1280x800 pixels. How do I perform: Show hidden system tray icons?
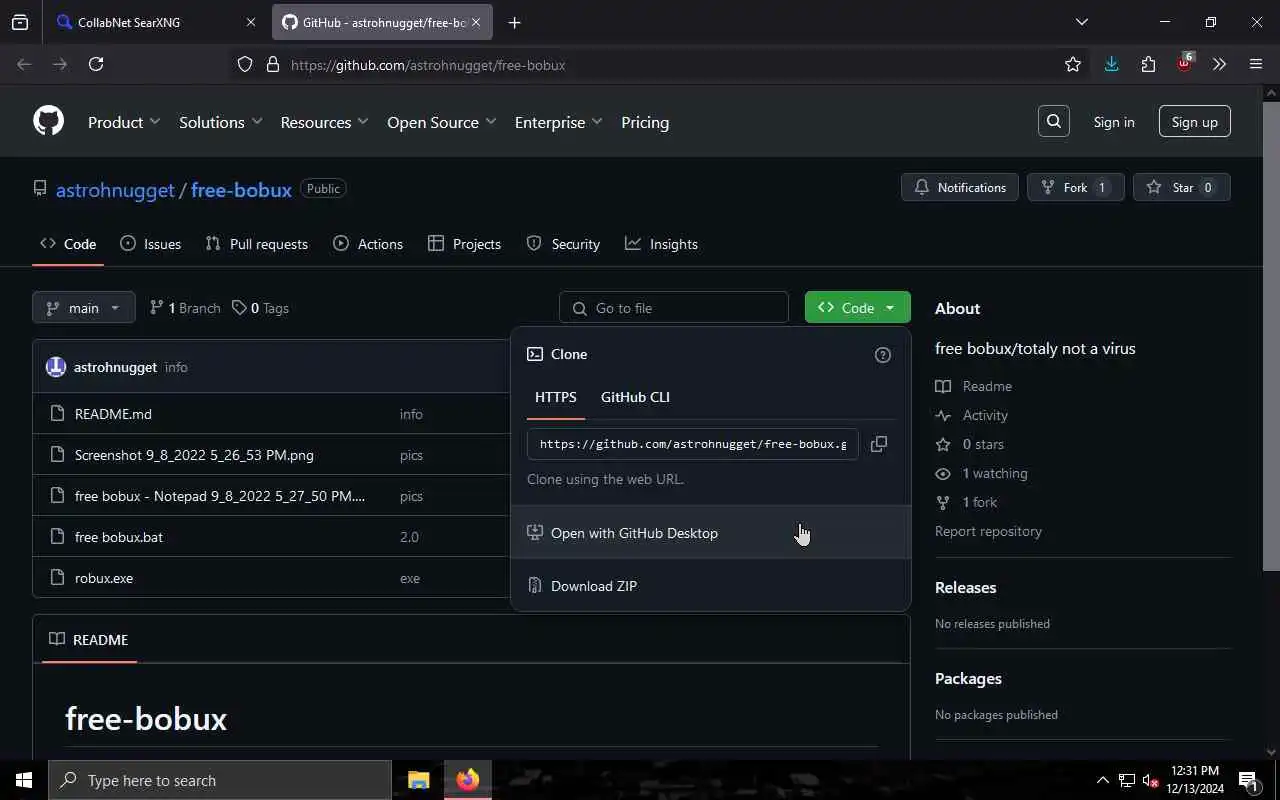[1102, 780]
